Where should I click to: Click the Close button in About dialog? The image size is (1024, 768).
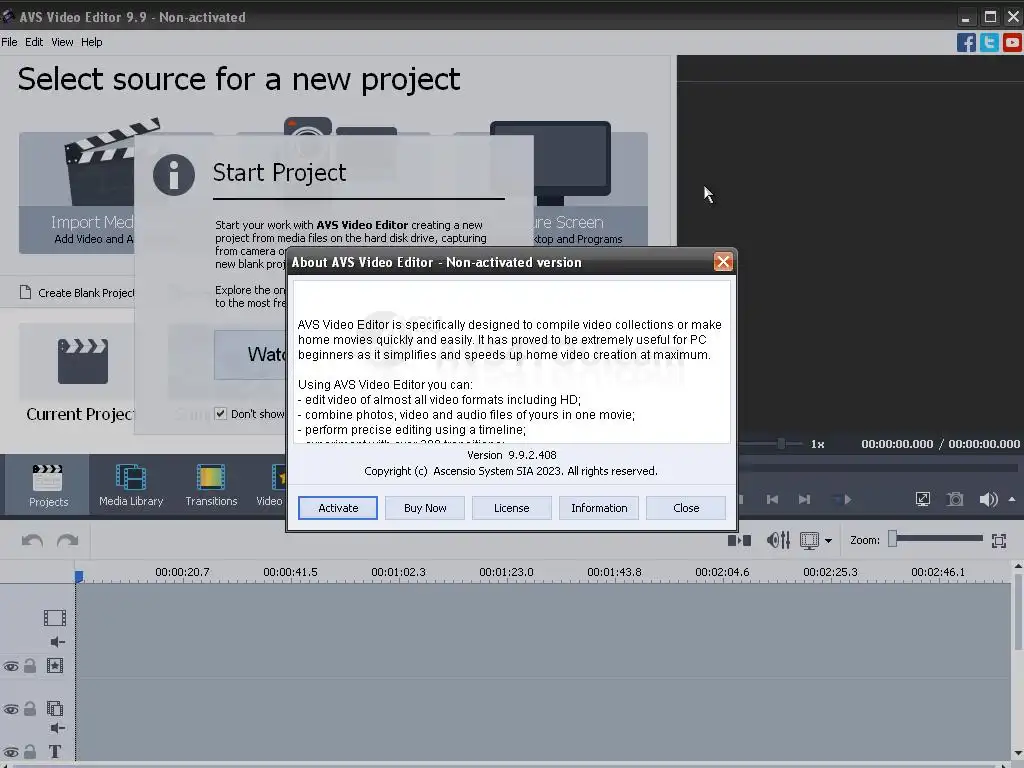coord(686,507)
